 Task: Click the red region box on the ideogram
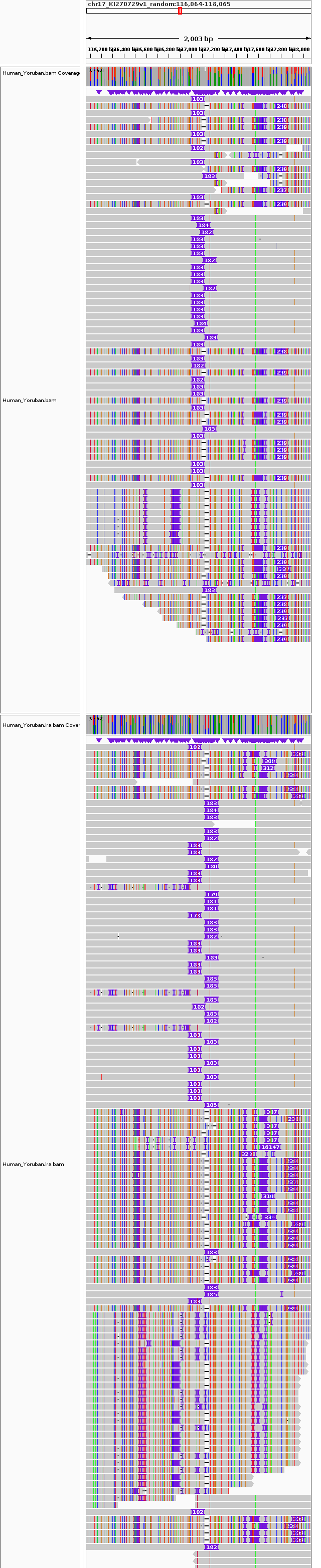click(180, 11)
